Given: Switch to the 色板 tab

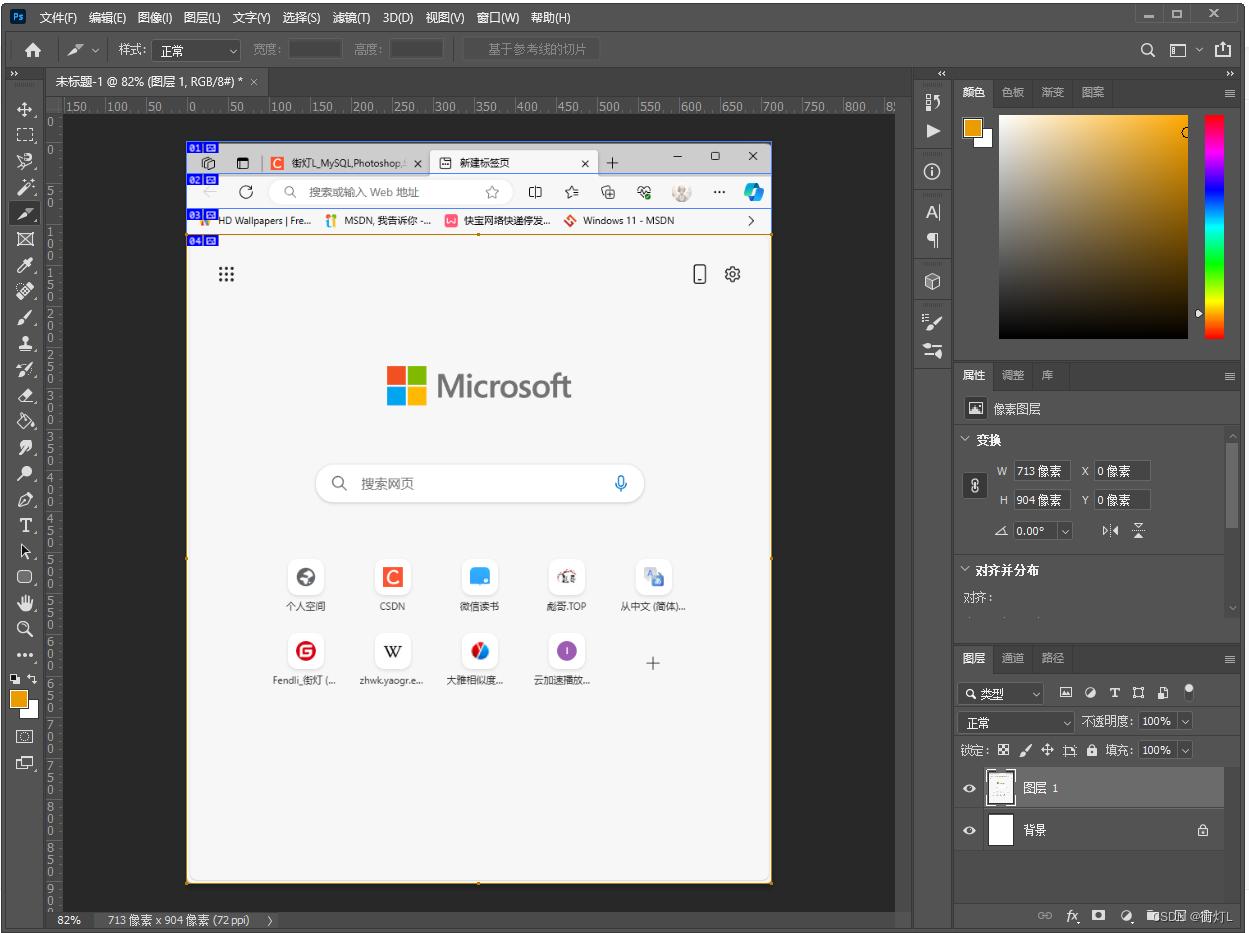Looking at the screenshot, I should click(x=1013, y=92).
